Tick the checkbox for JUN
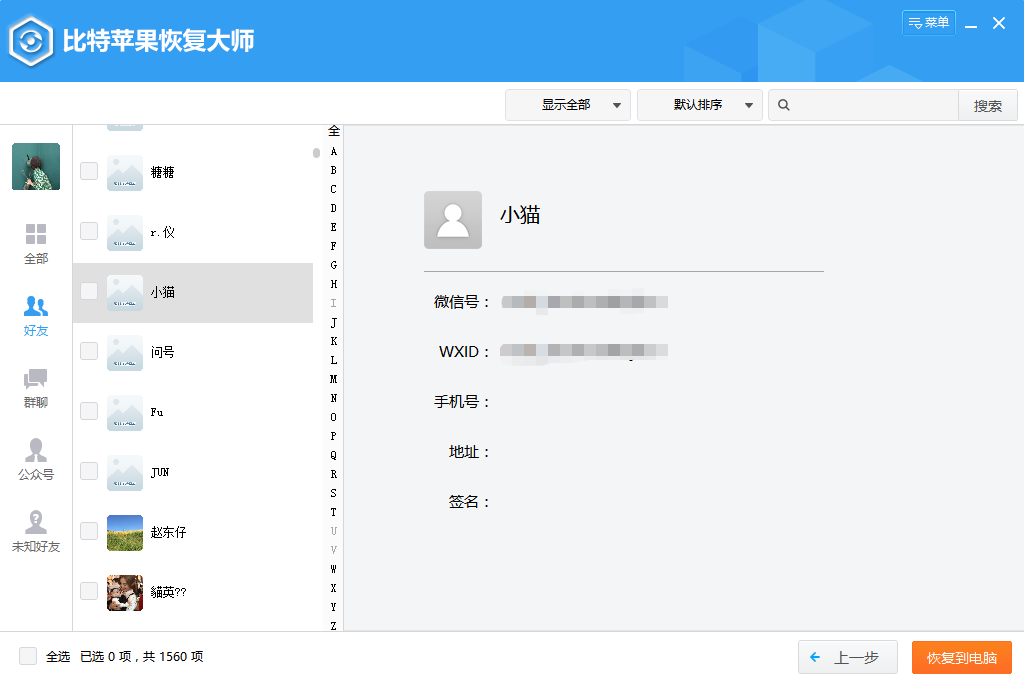This screenshot has height=681, width=1024. tap(89, 471)
